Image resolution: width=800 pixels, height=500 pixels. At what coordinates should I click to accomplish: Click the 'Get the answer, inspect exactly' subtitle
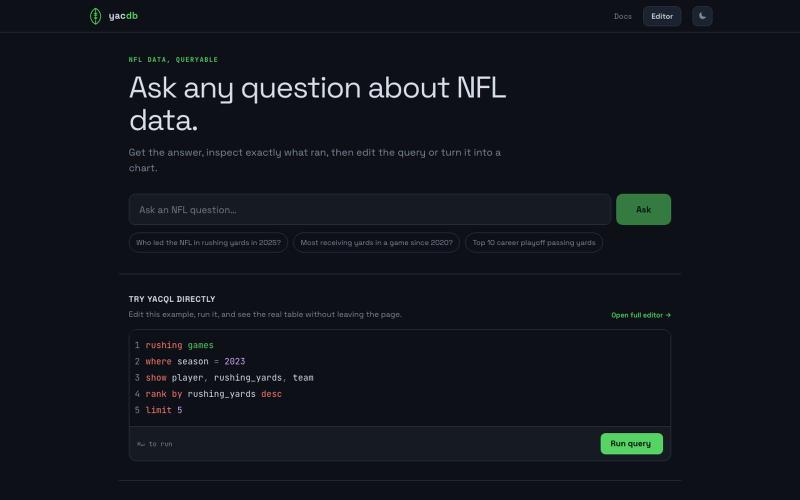coord(315,160)
